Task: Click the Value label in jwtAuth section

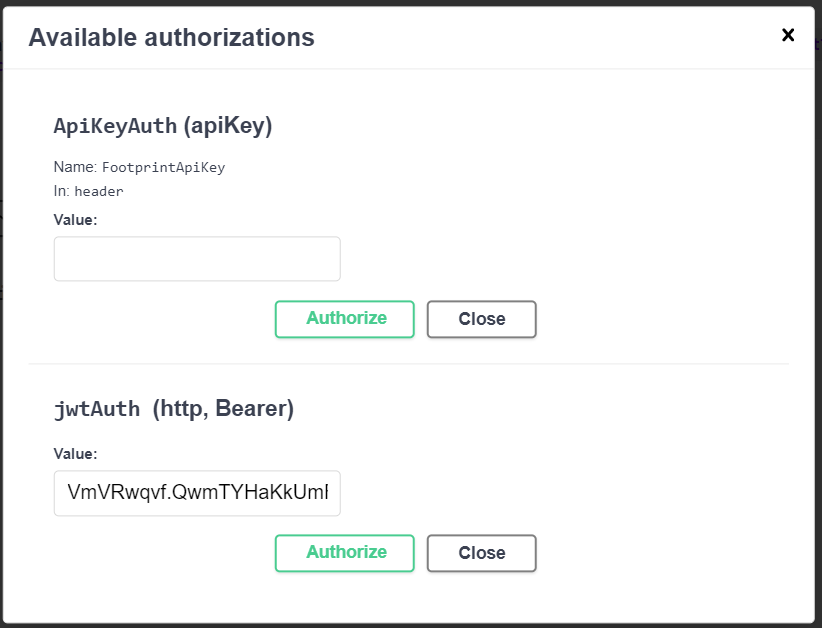Action: click(75, 453)
